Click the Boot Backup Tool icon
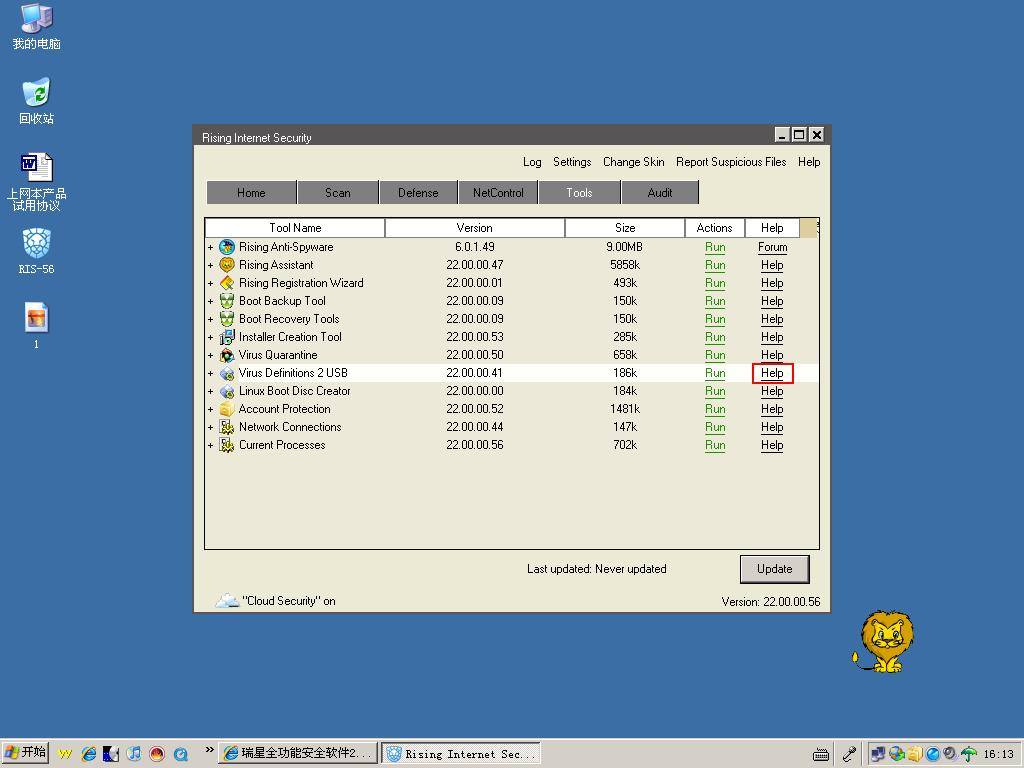The image size is (1024, 768). (x=227, y=301)
